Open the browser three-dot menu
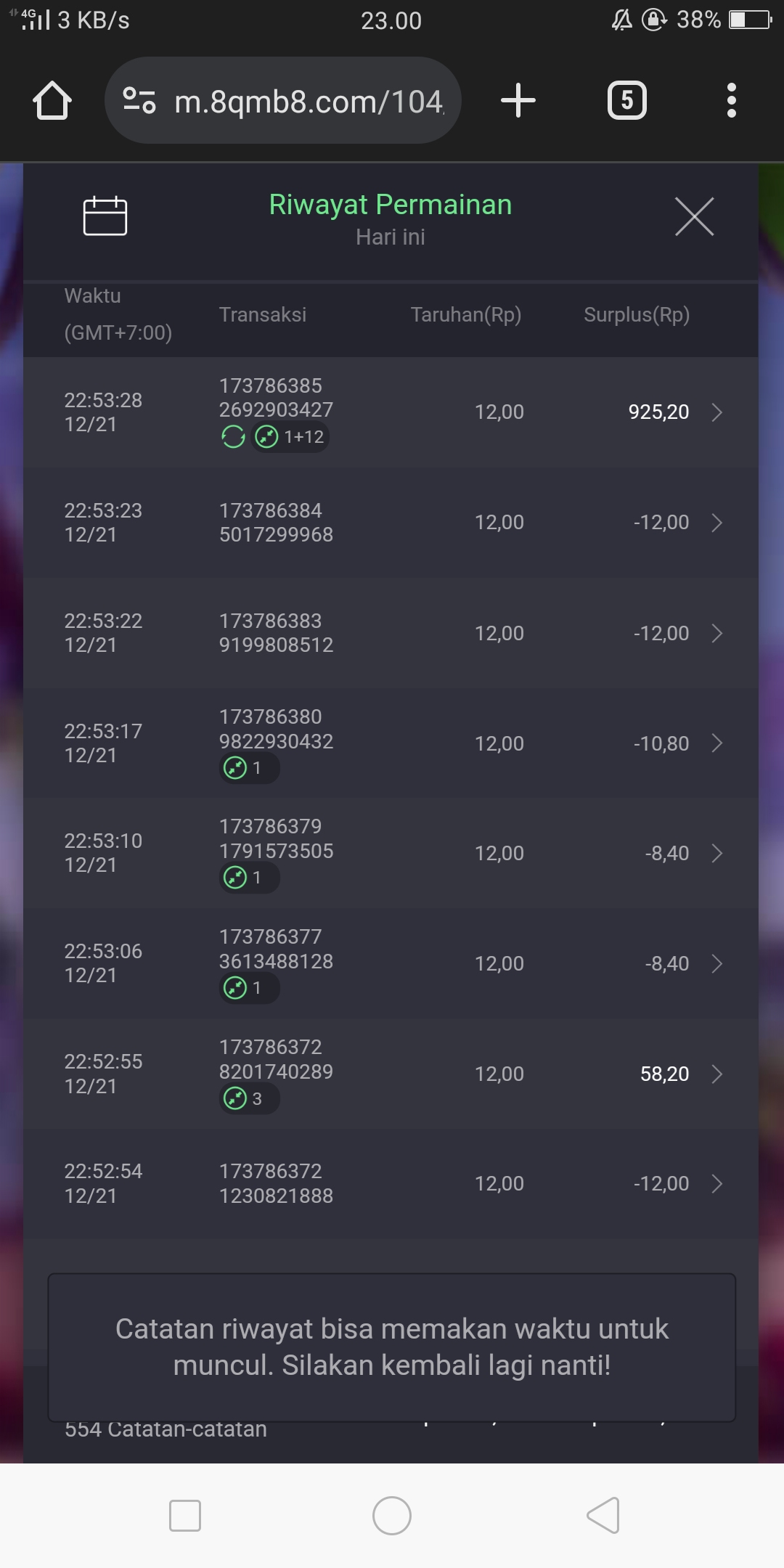784x1568 pixels. [731, 100]
